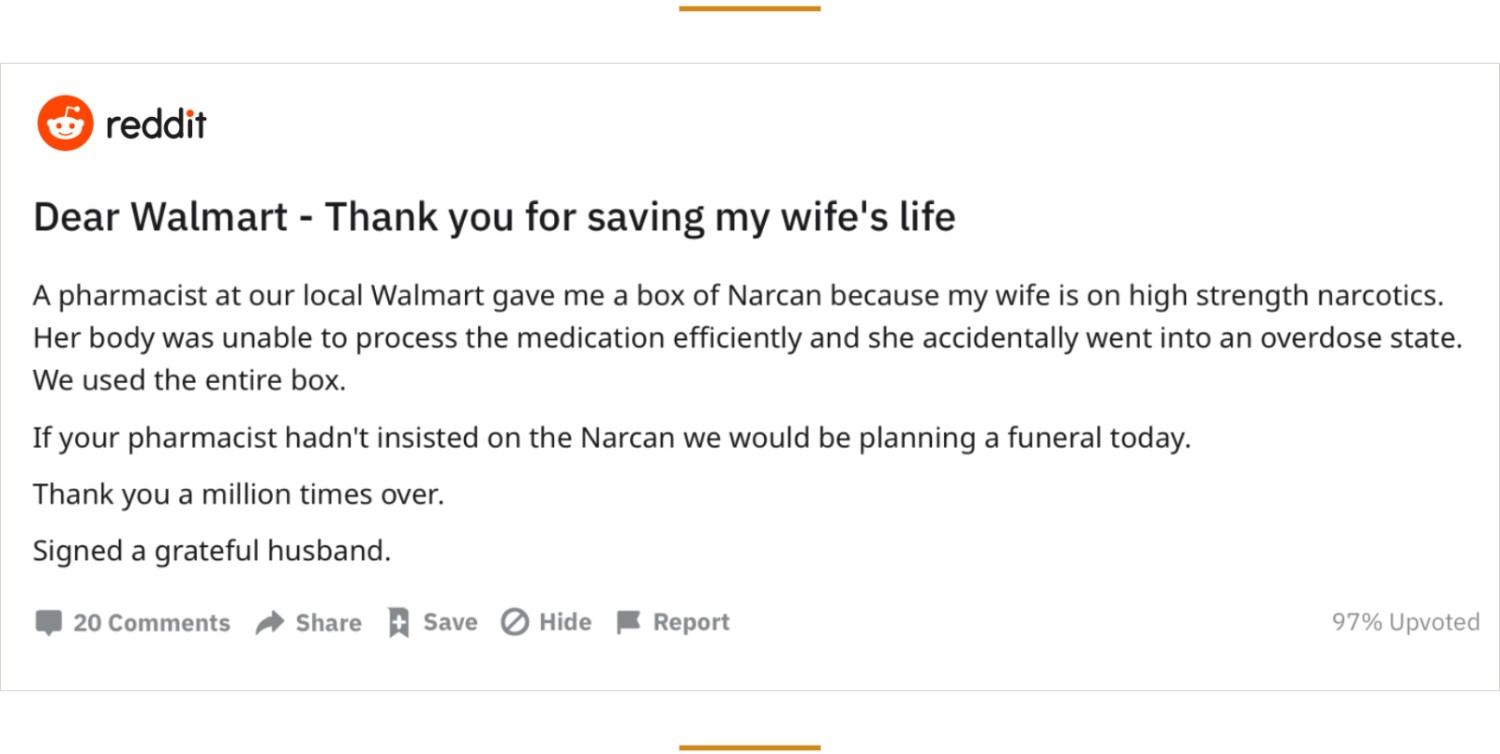Screen dimensions: 1500x754
Task: Click the Report flag icon
Action: [x=628, y=623]
